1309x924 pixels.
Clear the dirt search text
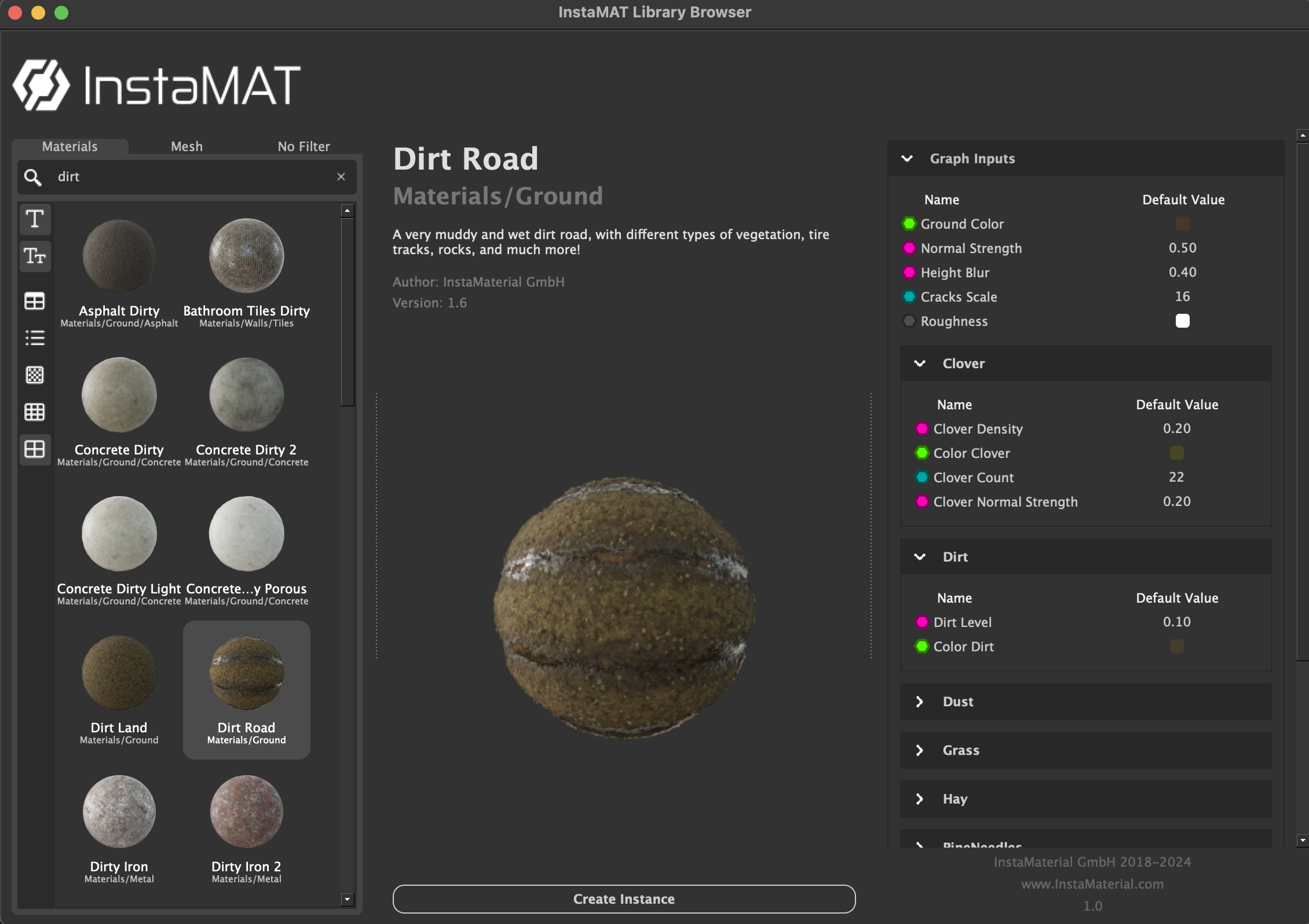[x=341, y=177]
